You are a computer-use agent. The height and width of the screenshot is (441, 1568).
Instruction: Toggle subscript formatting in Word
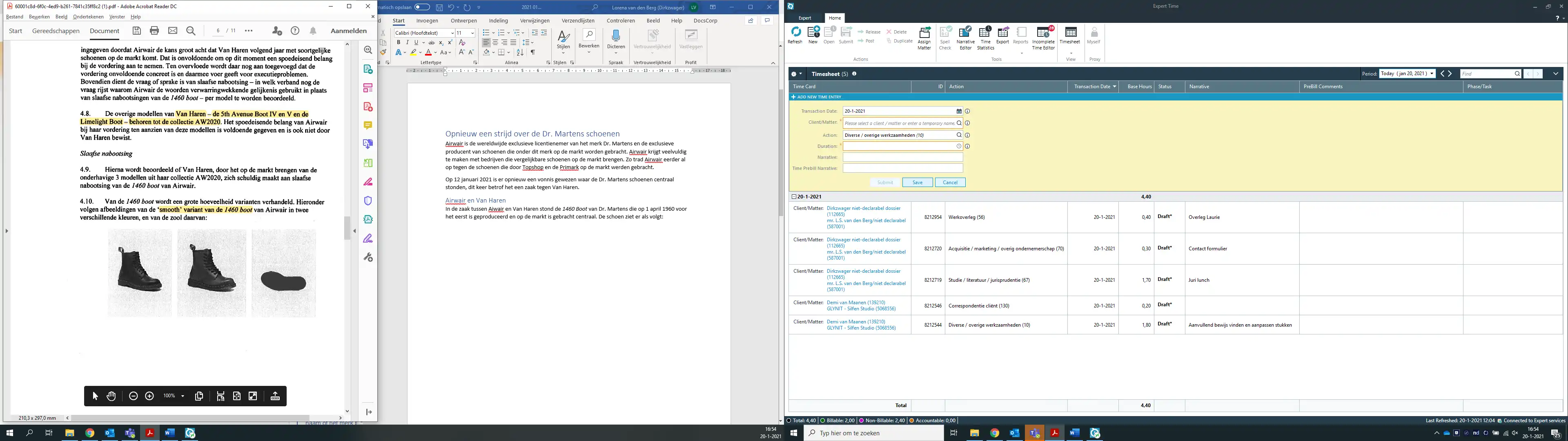point(441,42)
